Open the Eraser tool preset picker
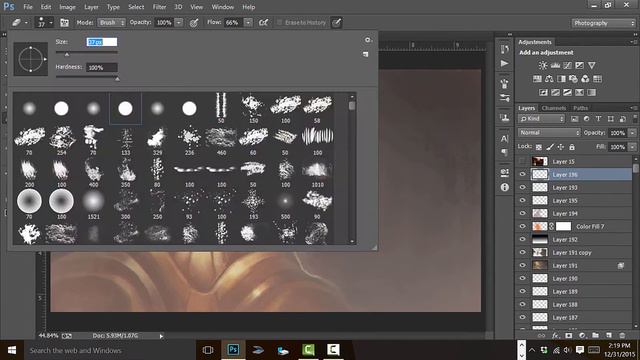This screenshot has height=360, width=640. pyautogui.click(x=19, y=23)
